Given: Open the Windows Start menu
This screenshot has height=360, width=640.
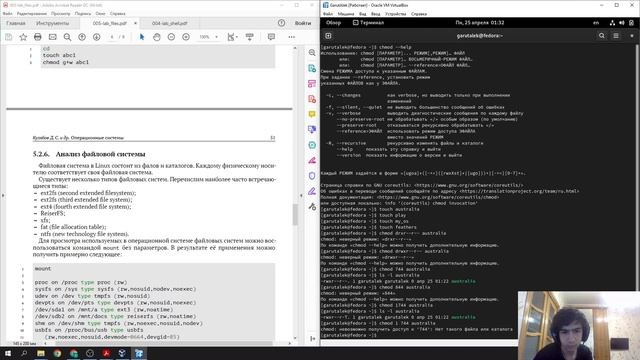Looking at the screenshot, I should click(x=7, y=353).
